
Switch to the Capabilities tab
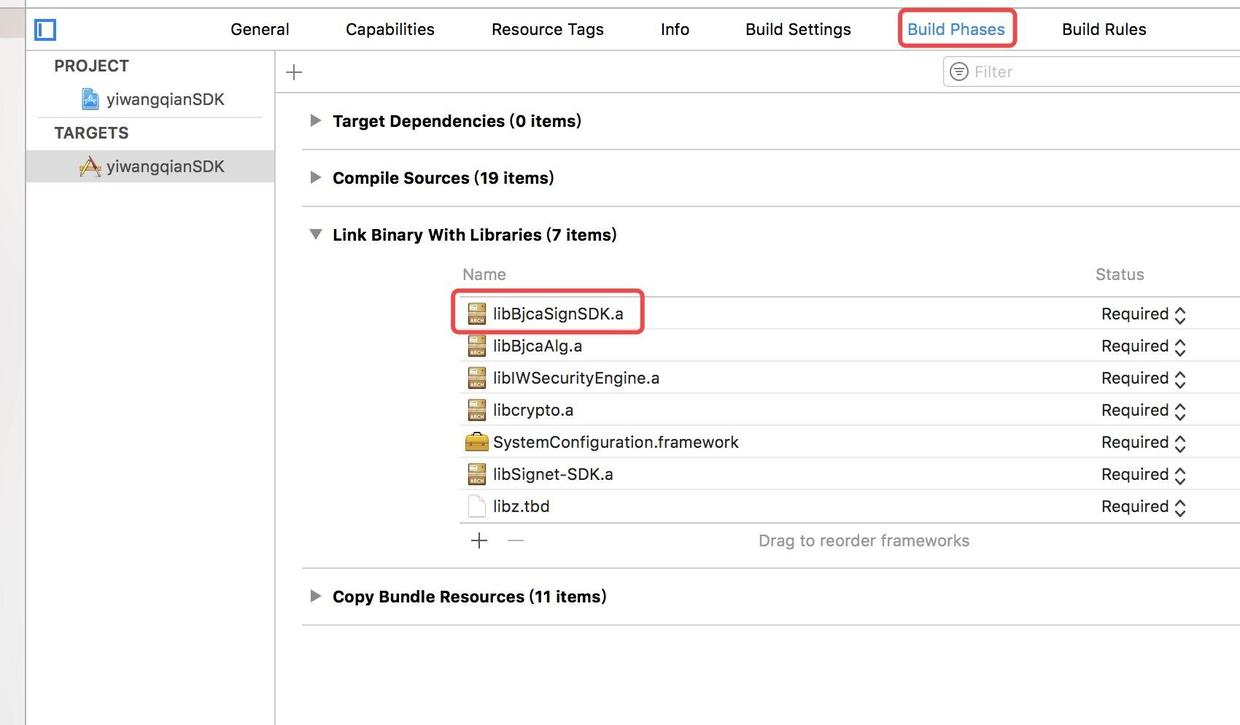tap(390, 29)
